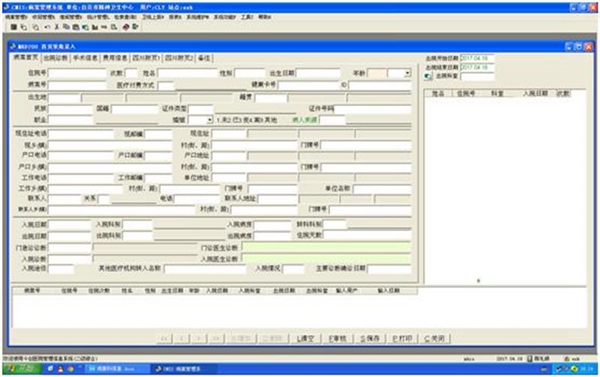The height and width of the screenshot is (377, 600).
Task: Open the 年龄 unit dropdown
Action: coord(408,73)
